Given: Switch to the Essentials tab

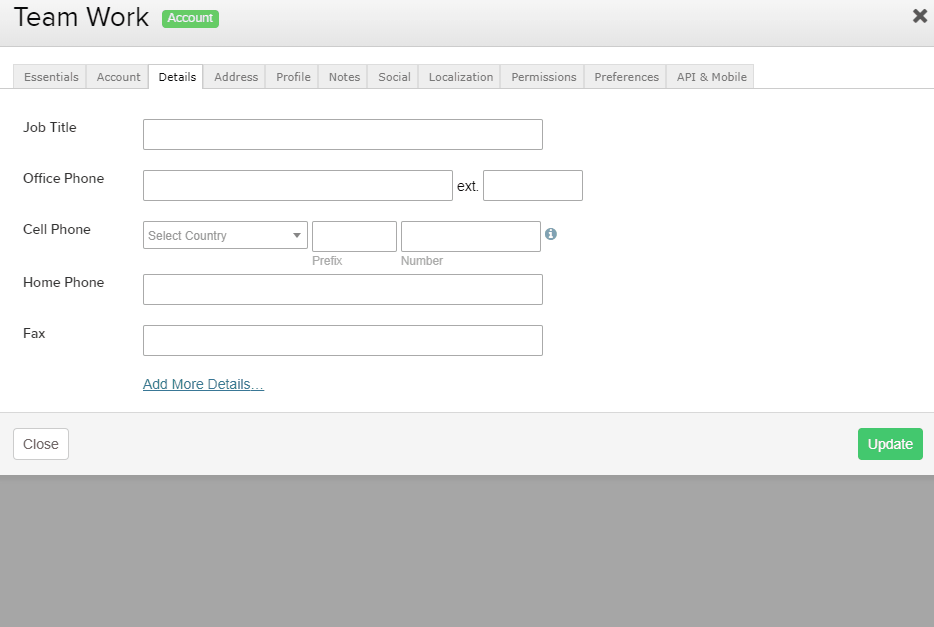Looking at the screenshot, I should (51, 77).
